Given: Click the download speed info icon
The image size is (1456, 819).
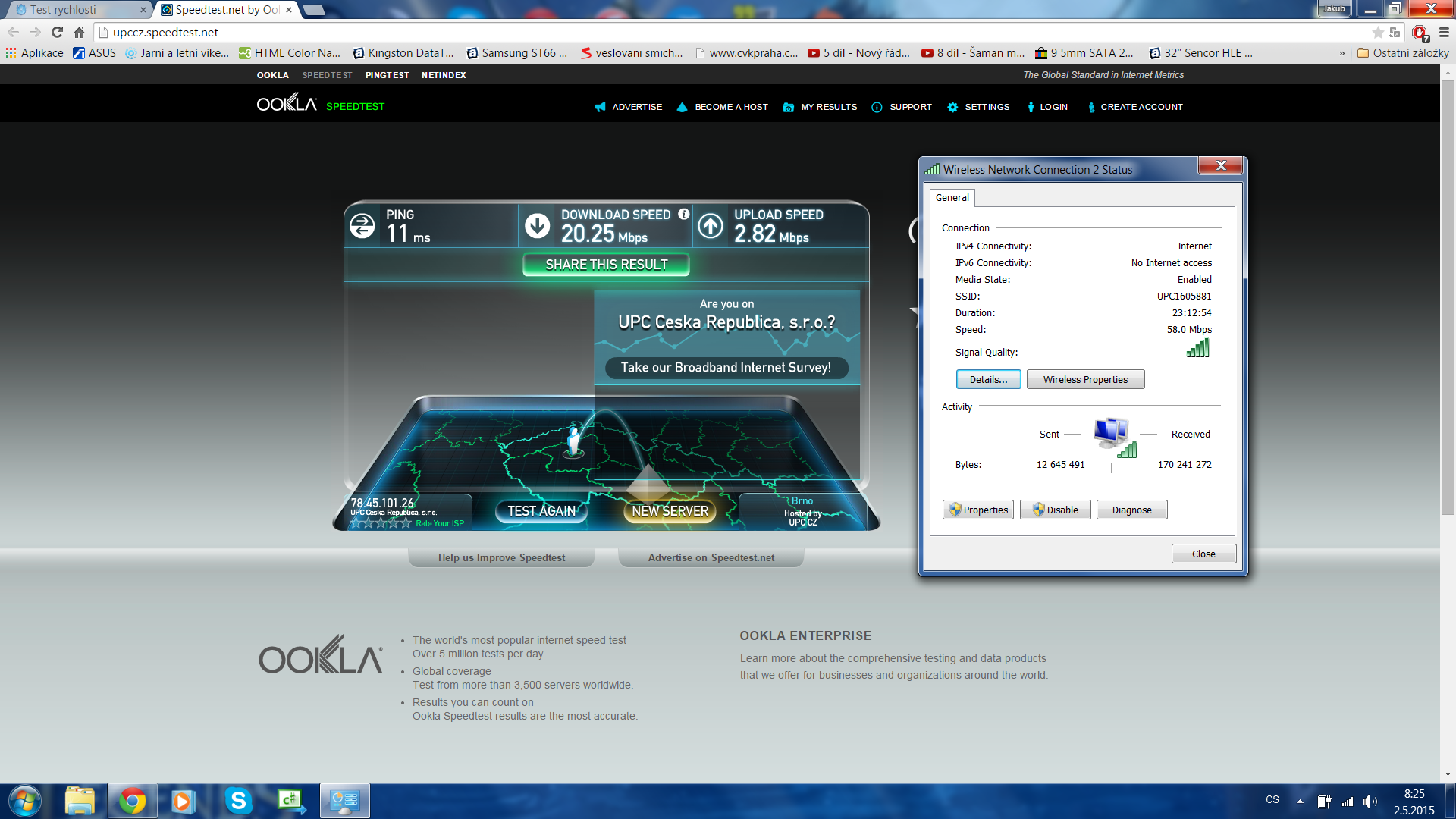Looking at the screenshot, I should (x=683, y=215).
